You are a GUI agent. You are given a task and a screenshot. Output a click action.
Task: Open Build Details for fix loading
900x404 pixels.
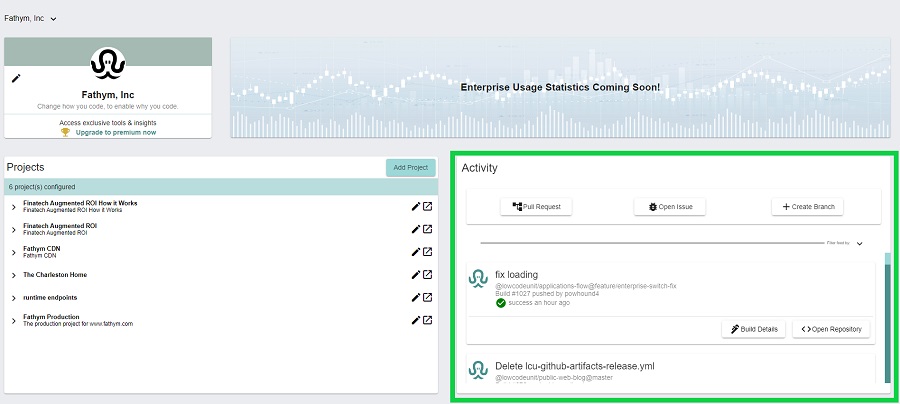click(x=753, y=329)
